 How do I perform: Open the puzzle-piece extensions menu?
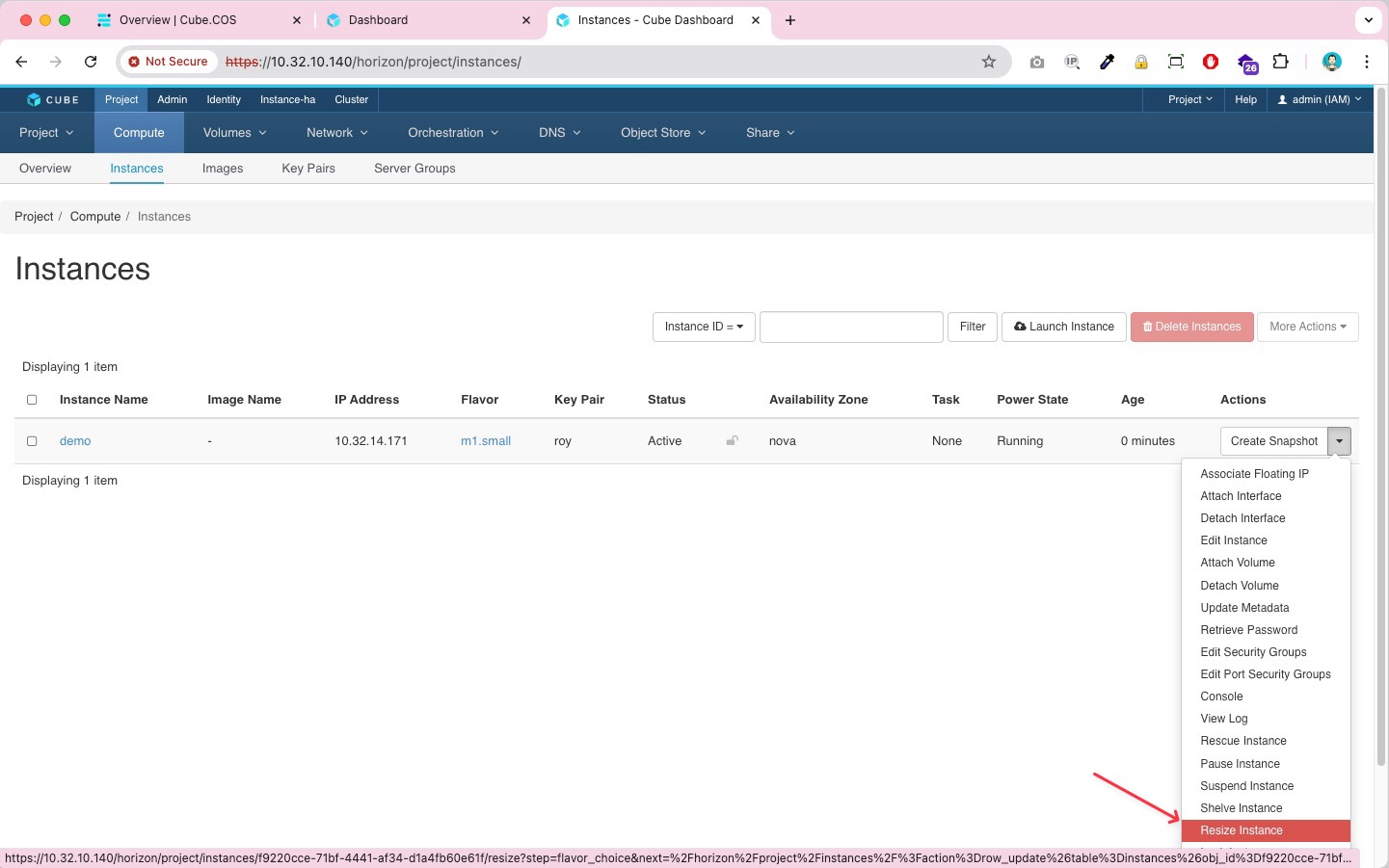(1281, 62)
